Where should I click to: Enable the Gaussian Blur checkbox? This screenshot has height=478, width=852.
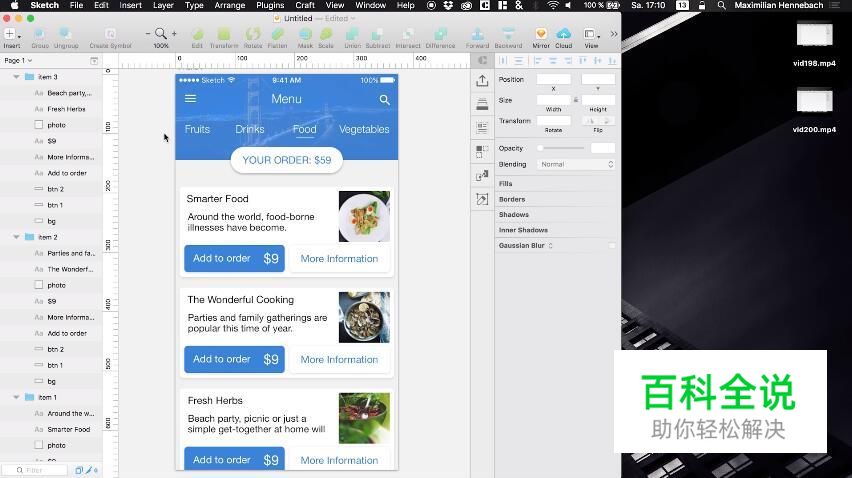pos(612,245)
